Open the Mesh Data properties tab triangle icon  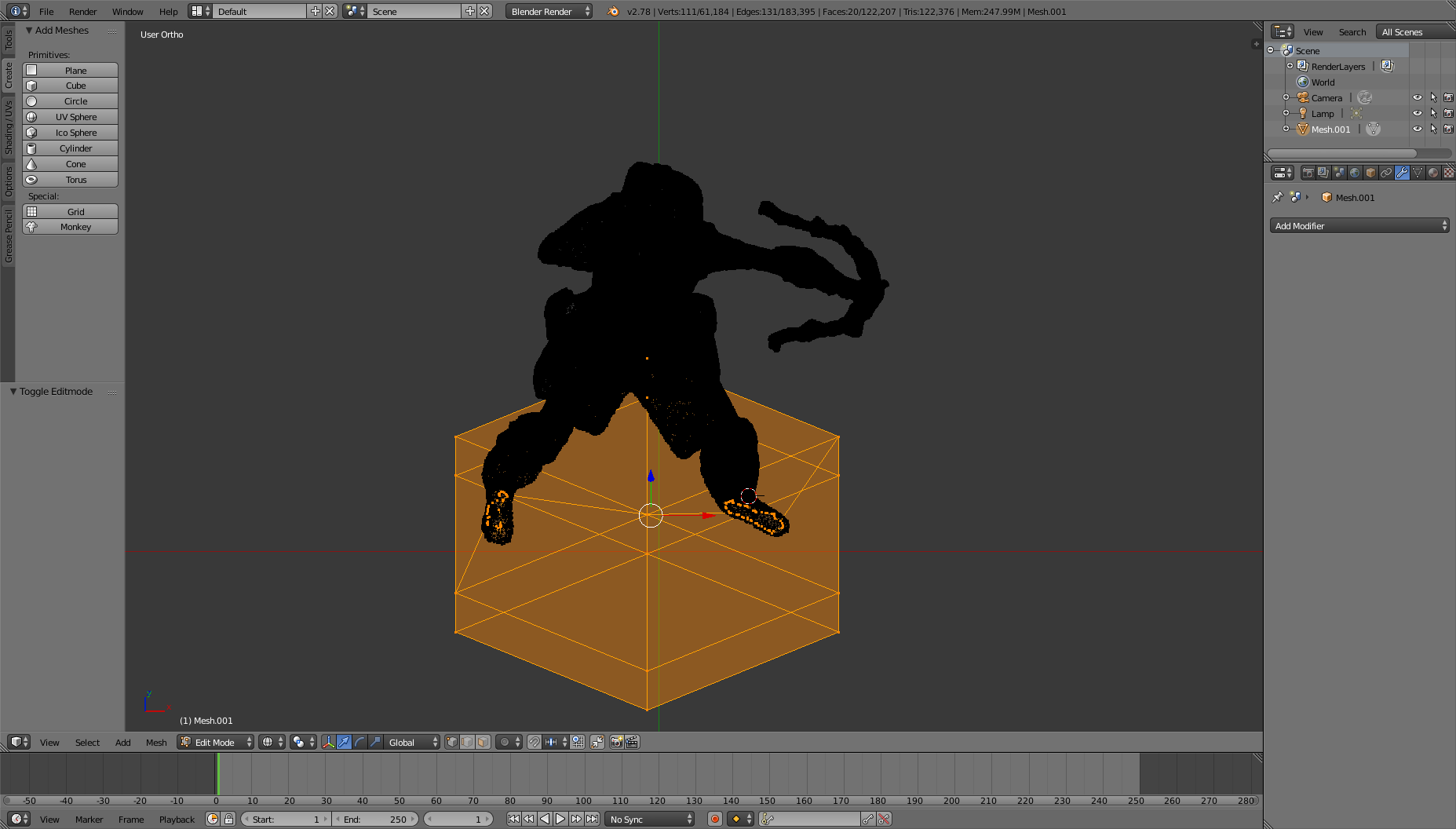pyautogui.click(x=1418, y=173)
